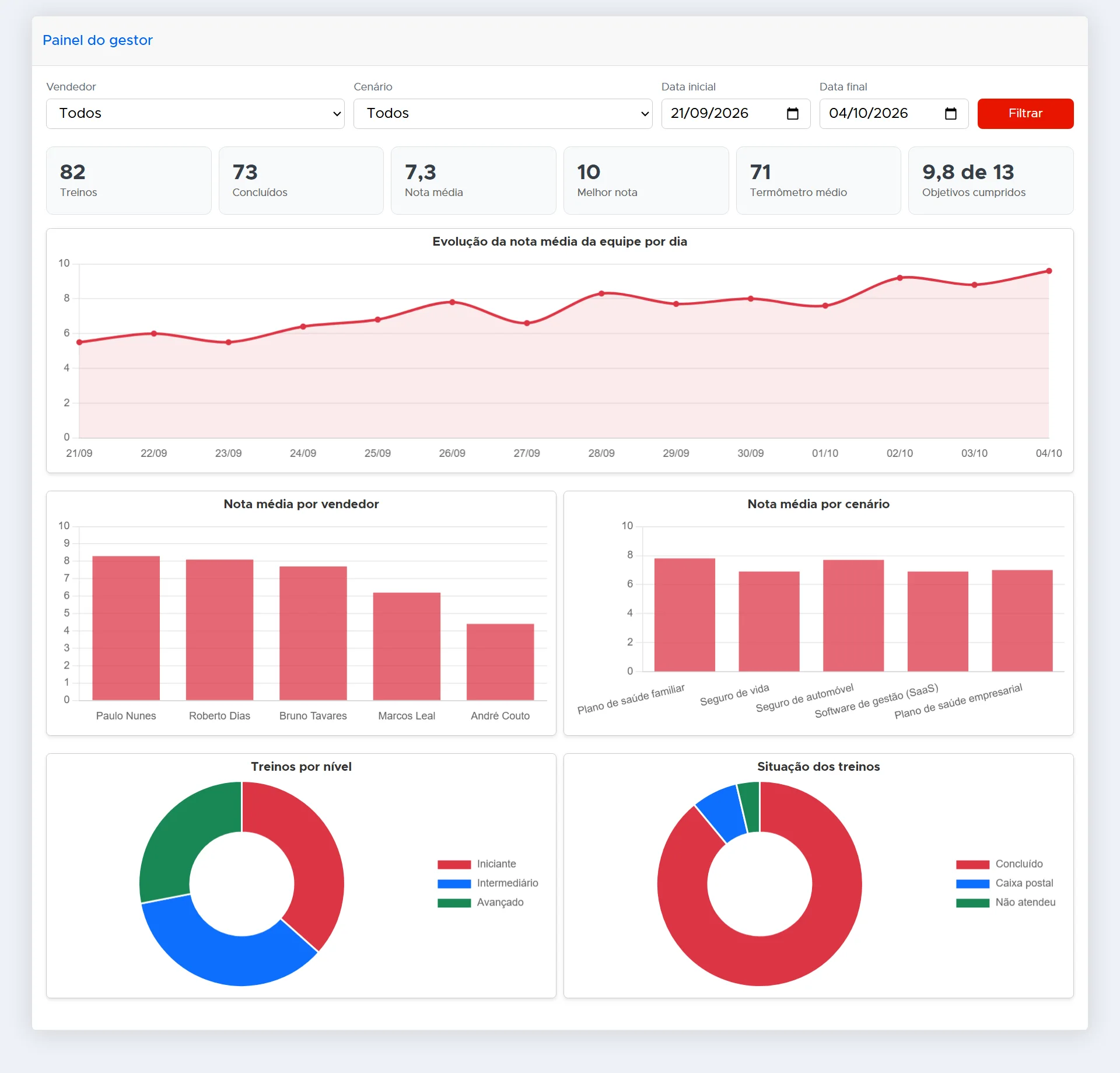
Task: Click the Data final date 04/10/2026
Action: coord(868,113)
